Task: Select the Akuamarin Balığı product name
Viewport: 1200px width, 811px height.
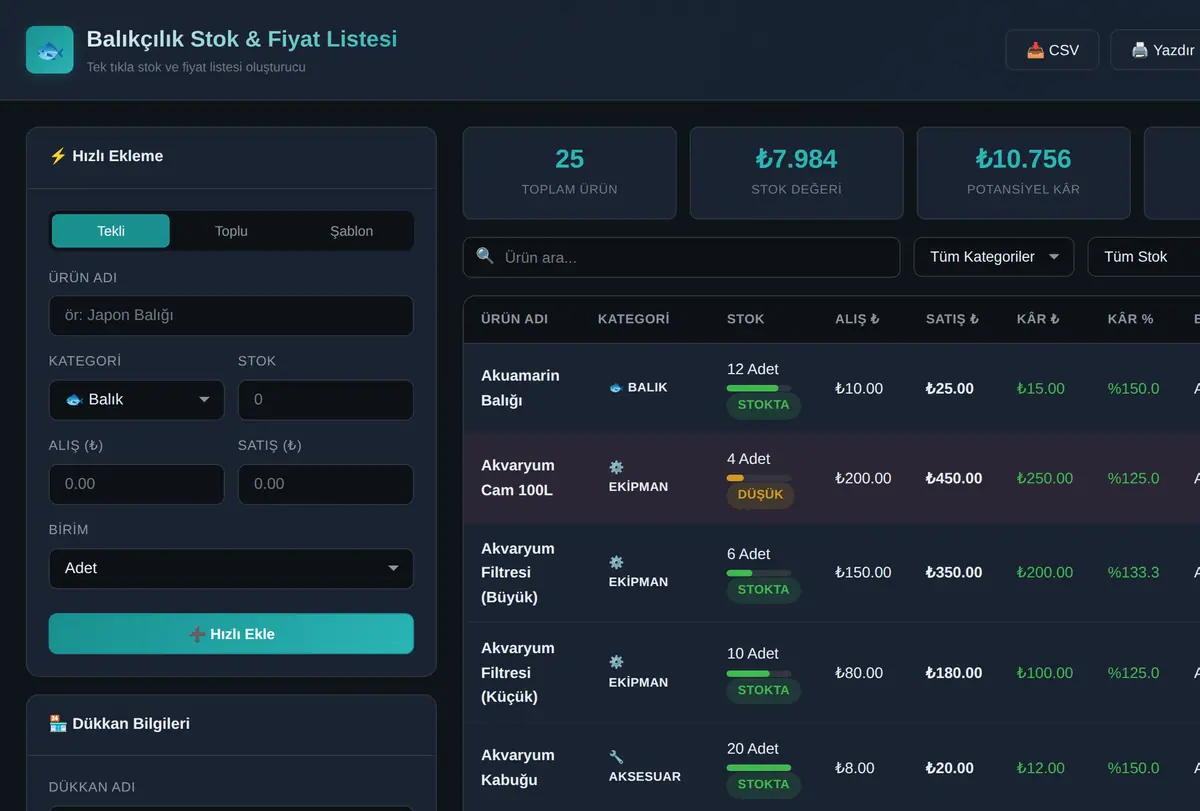Action: pyautogui.click(x=520, y=388)
